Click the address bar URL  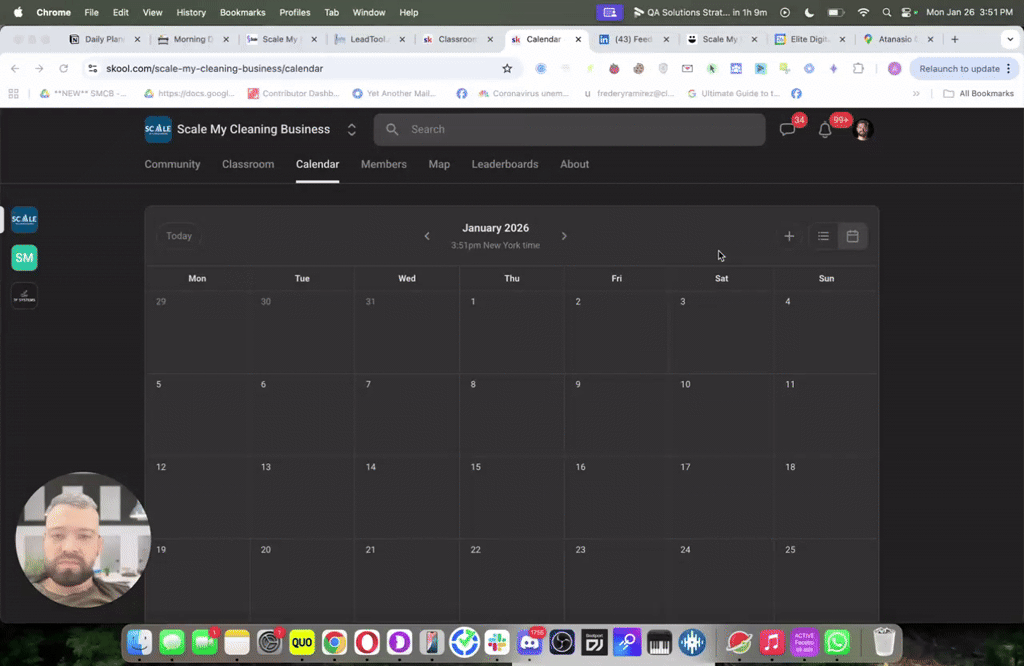[214, 69]
